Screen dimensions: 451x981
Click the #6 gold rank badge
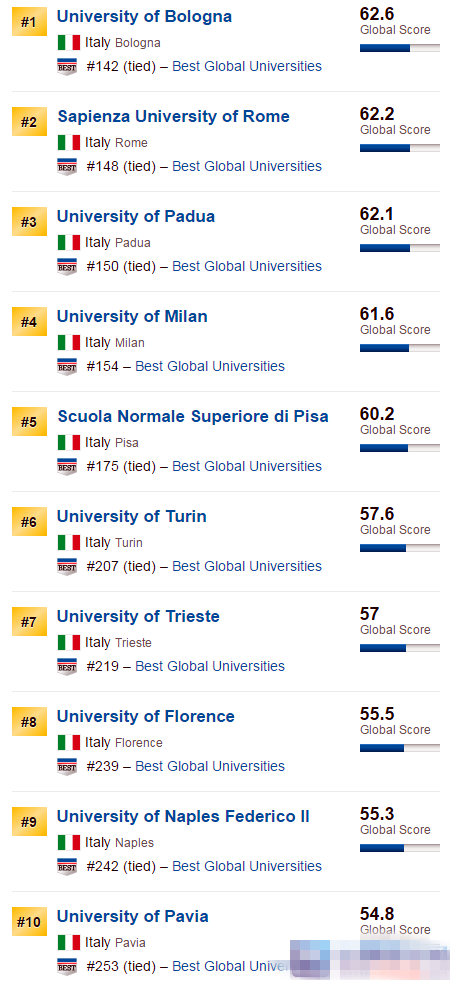(x=29, y=522)
